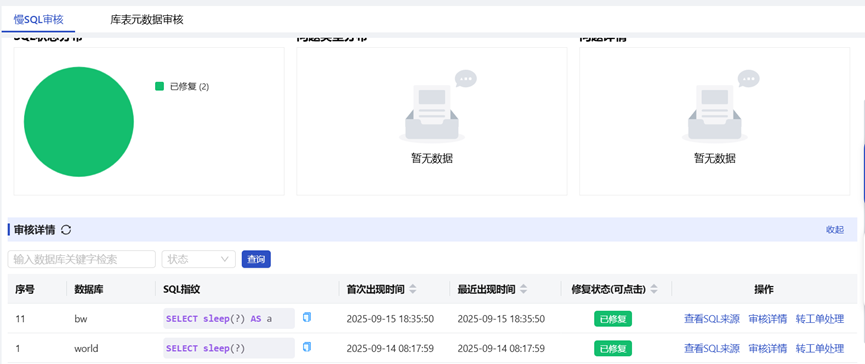Sort by 修复状态 column
Image resolution: width=865 pixels, height=364 pixels.
click(654, 289)
